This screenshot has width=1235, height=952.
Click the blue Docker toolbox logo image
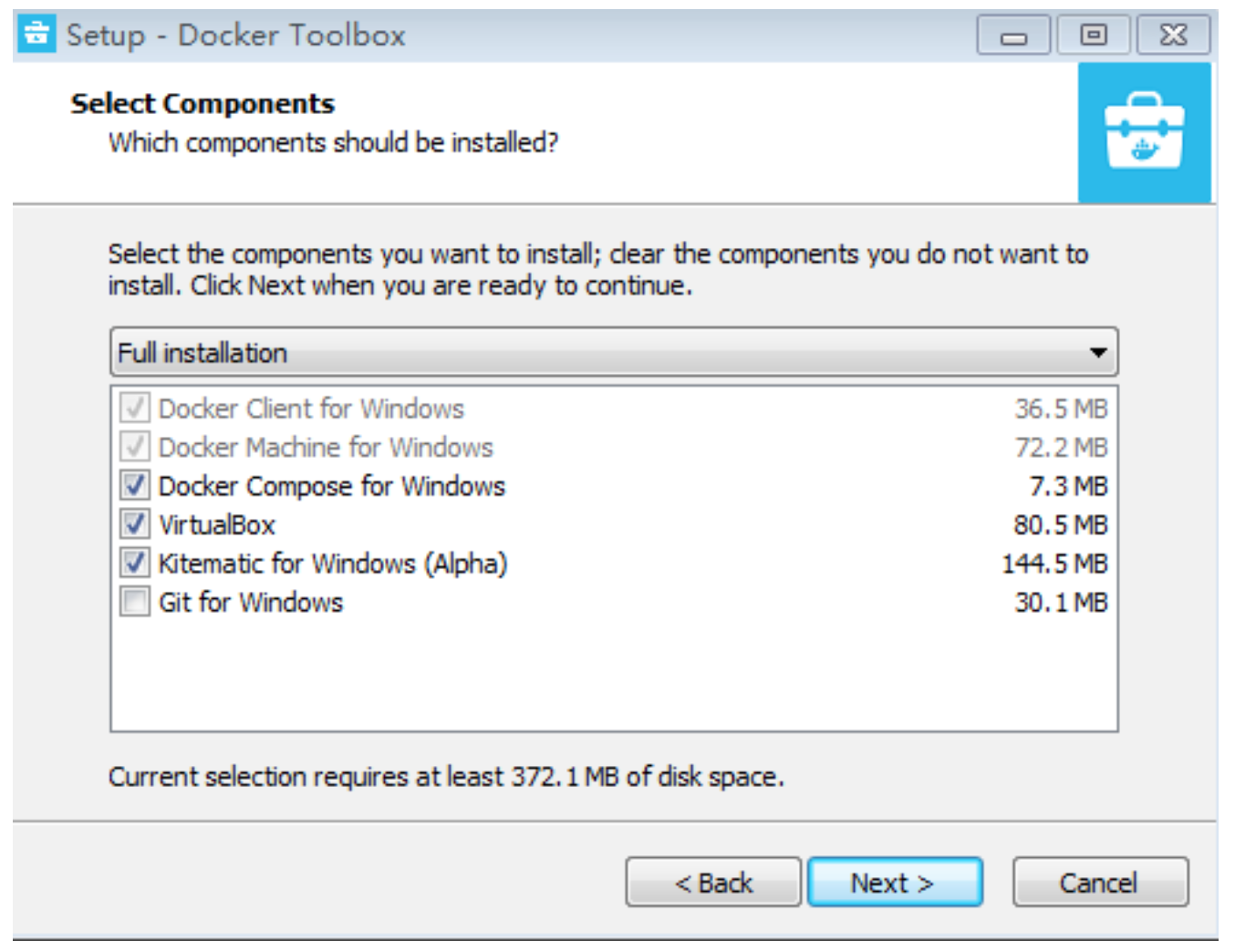(1144, 133)
